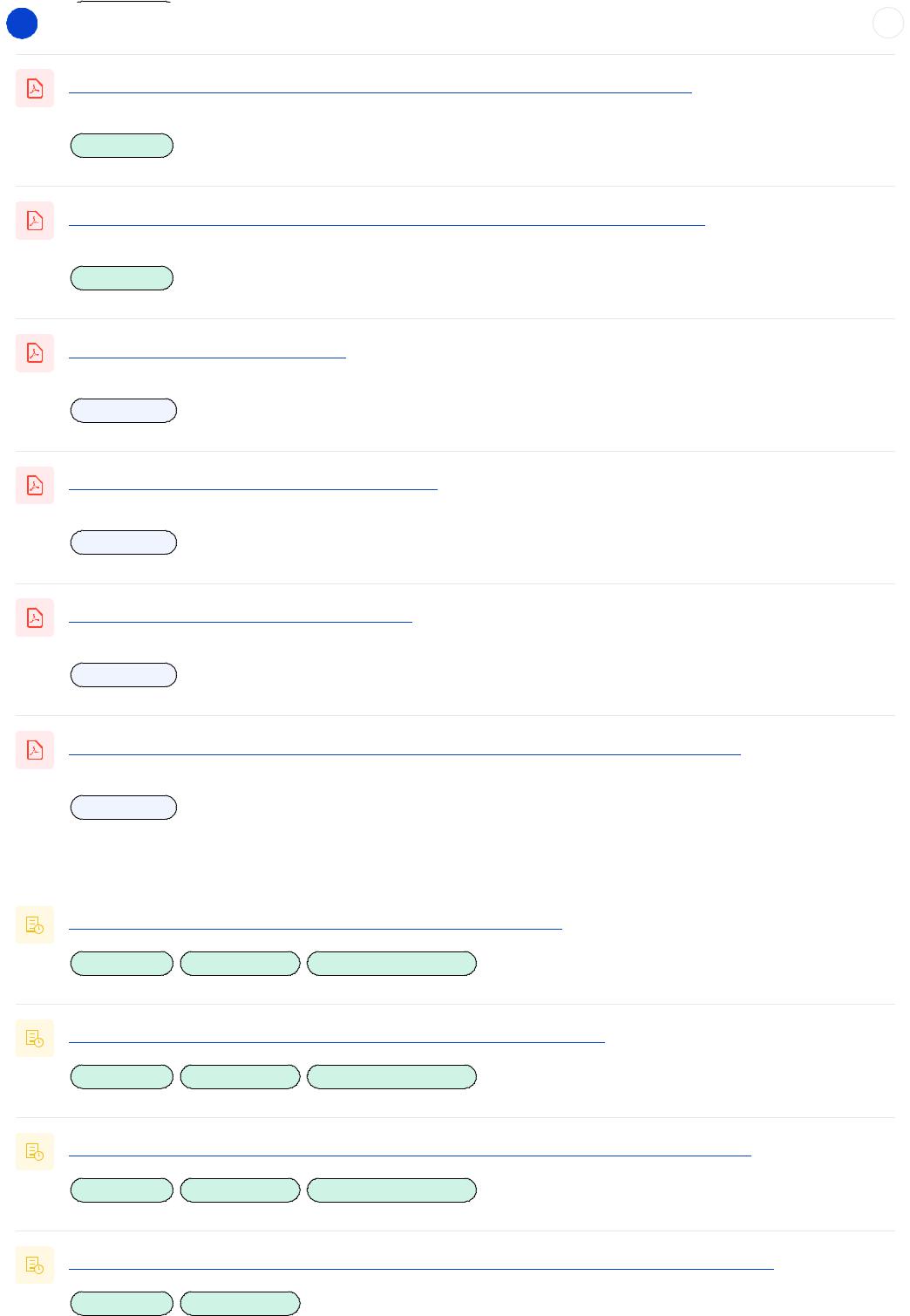Viewport: 910px width, 1316px height.
Task: Select the middle green tag of second yellow entry
Action: 241,1077
